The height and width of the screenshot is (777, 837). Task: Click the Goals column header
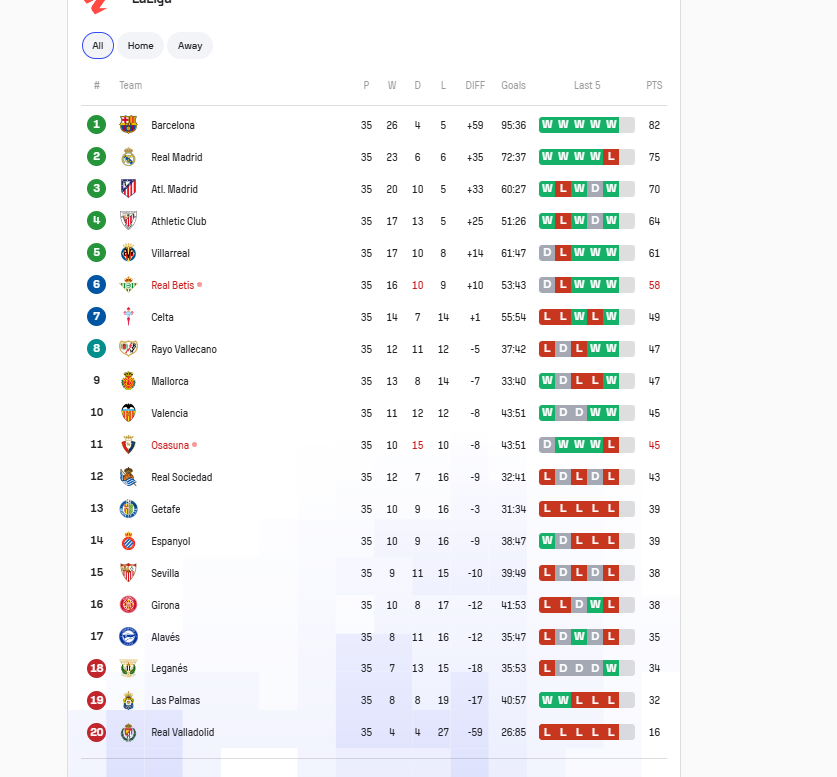513,85
